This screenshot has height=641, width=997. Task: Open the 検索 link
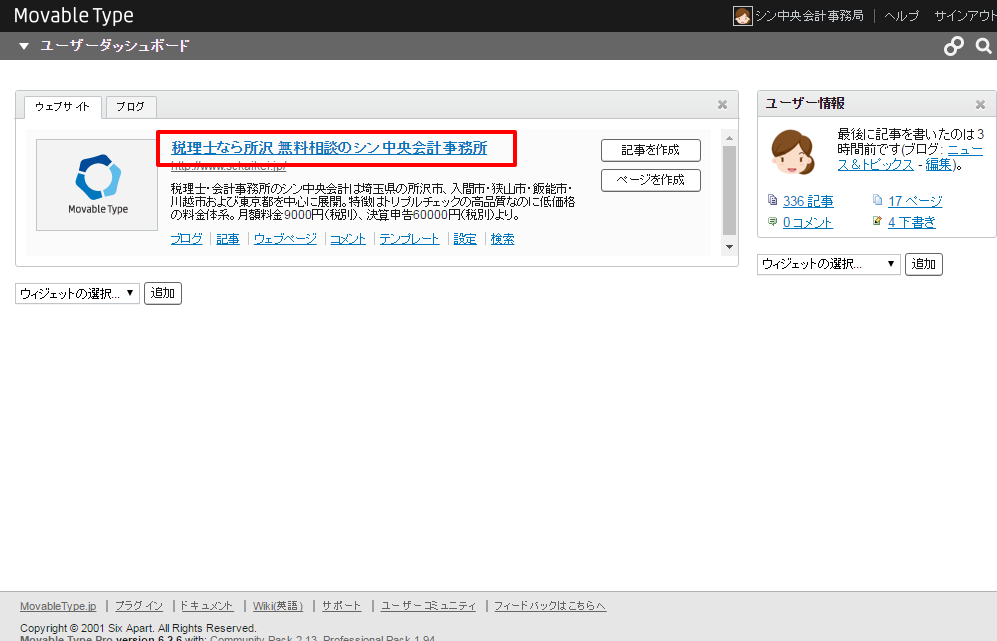(502, 238)
